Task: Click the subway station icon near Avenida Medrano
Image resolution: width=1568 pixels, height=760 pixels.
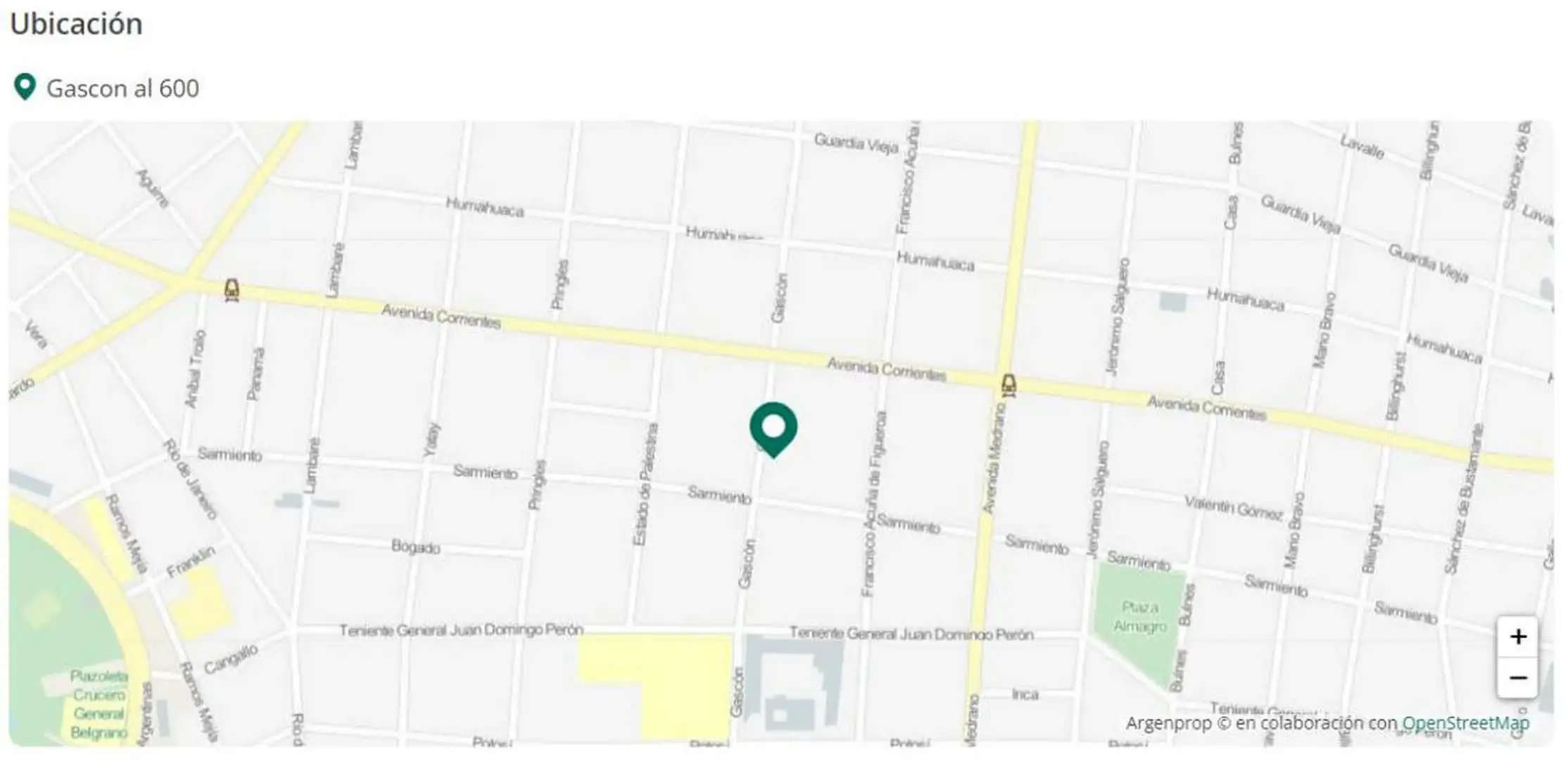Action: point(1009,386)
